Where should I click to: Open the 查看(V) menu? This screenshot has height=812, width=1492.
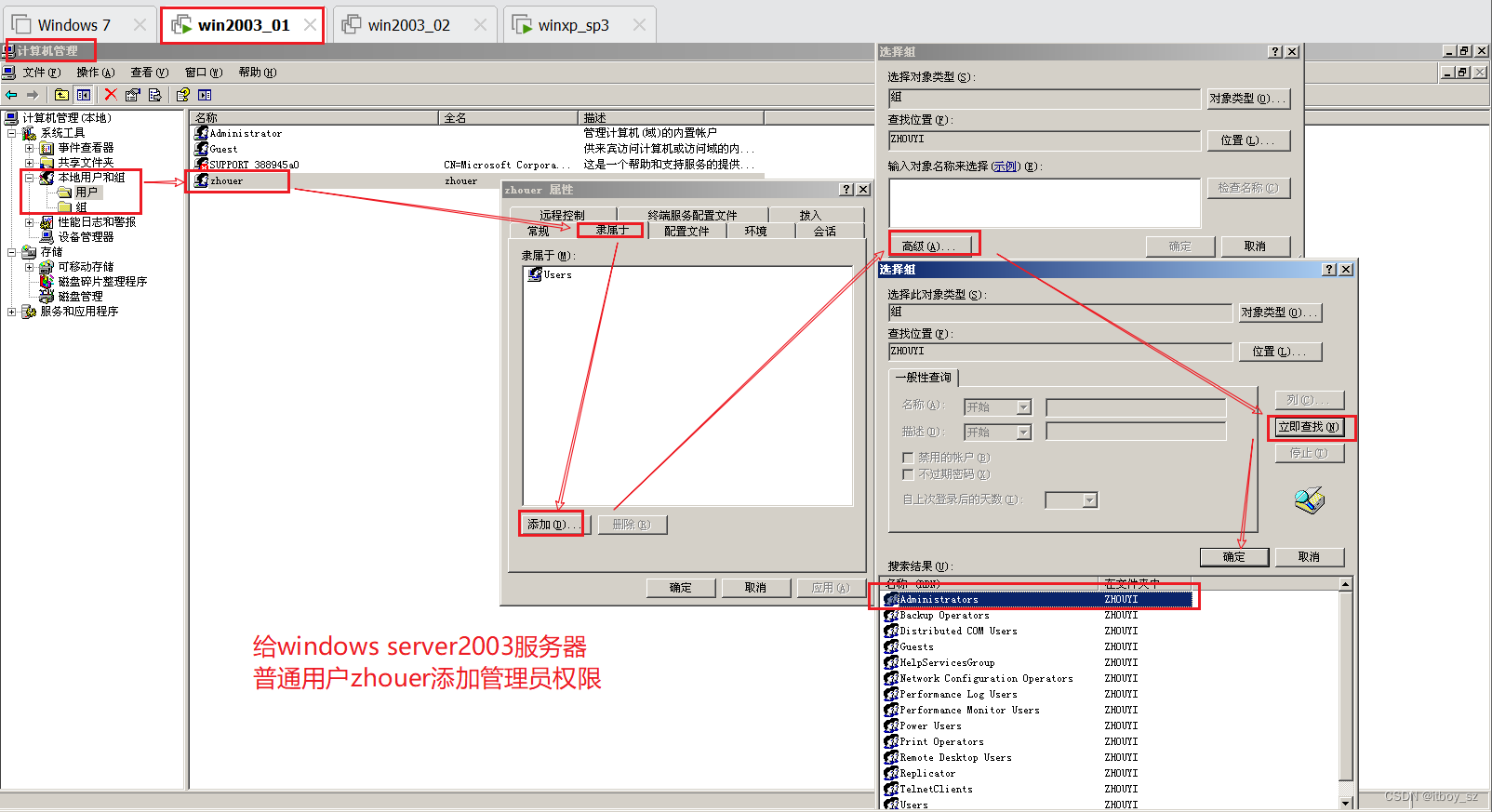coord(150,73)
